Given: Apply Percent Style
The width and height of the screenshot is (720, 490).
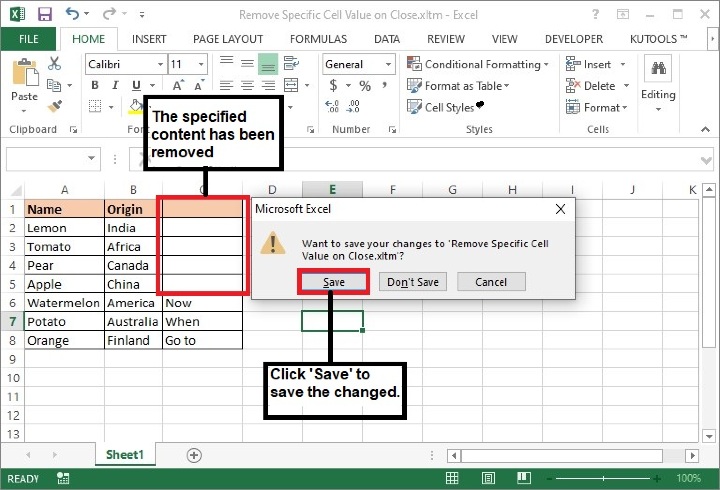Looking at the screenshot, I should tap(365, 85).
